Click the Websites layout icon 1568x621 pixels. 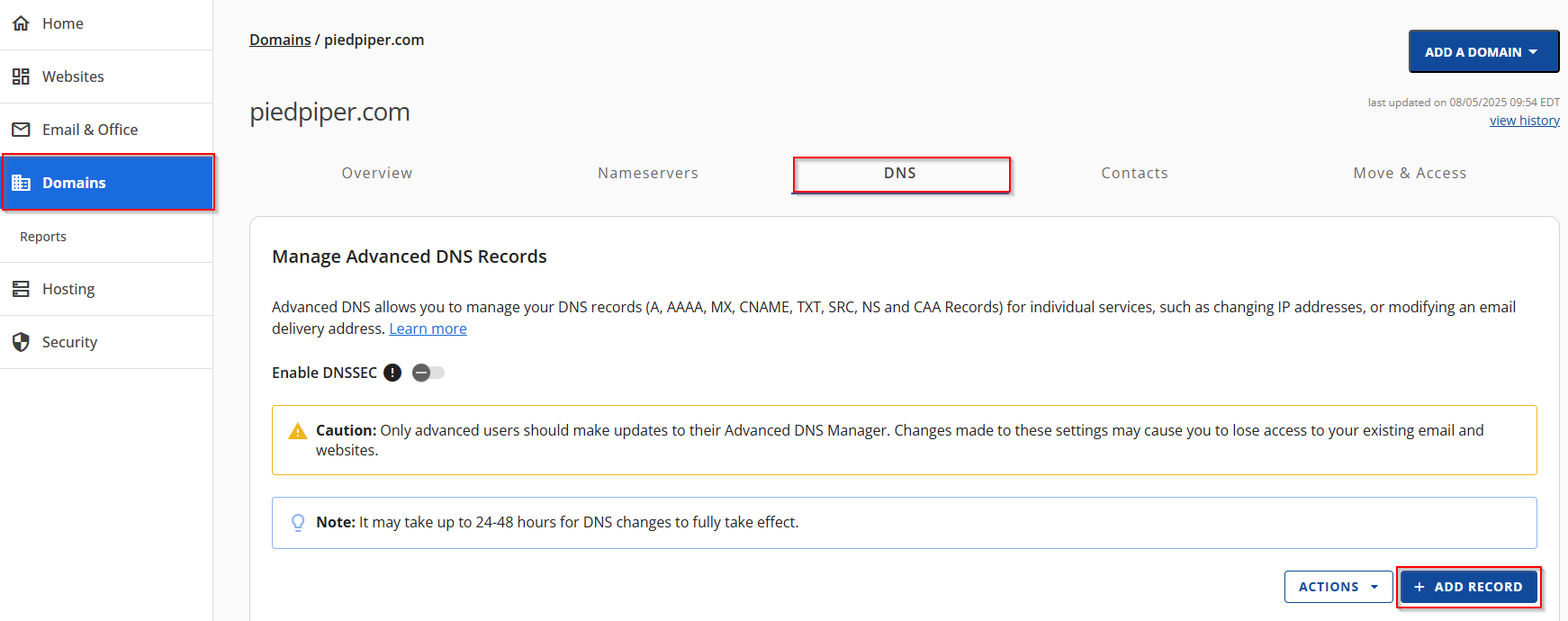21,76
